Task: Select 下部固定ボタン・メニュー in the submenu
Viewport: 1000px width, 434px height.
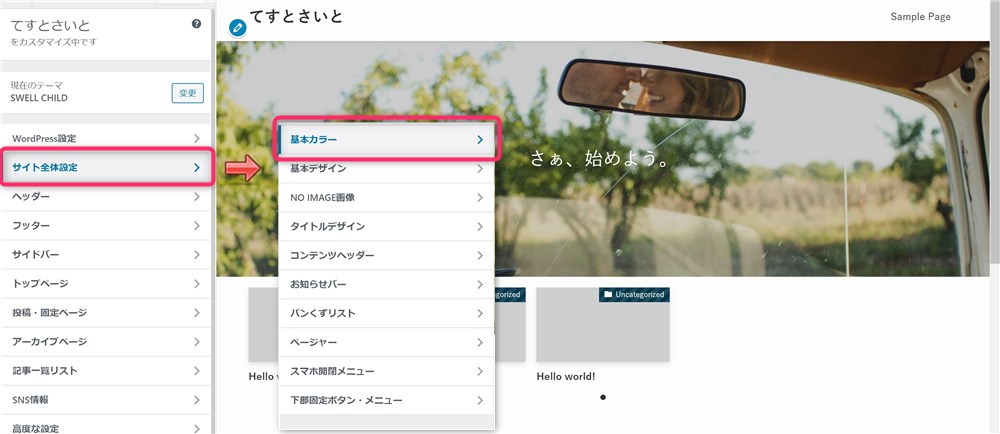Action: click(x=386, y=401)
